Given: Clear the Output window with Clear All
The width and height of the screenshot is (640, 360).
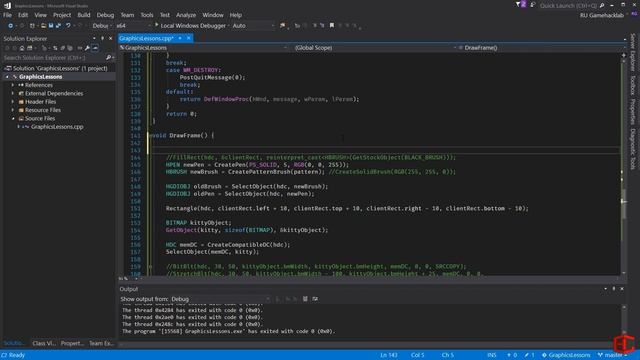Looking at the screenshot, I should 305,299.
